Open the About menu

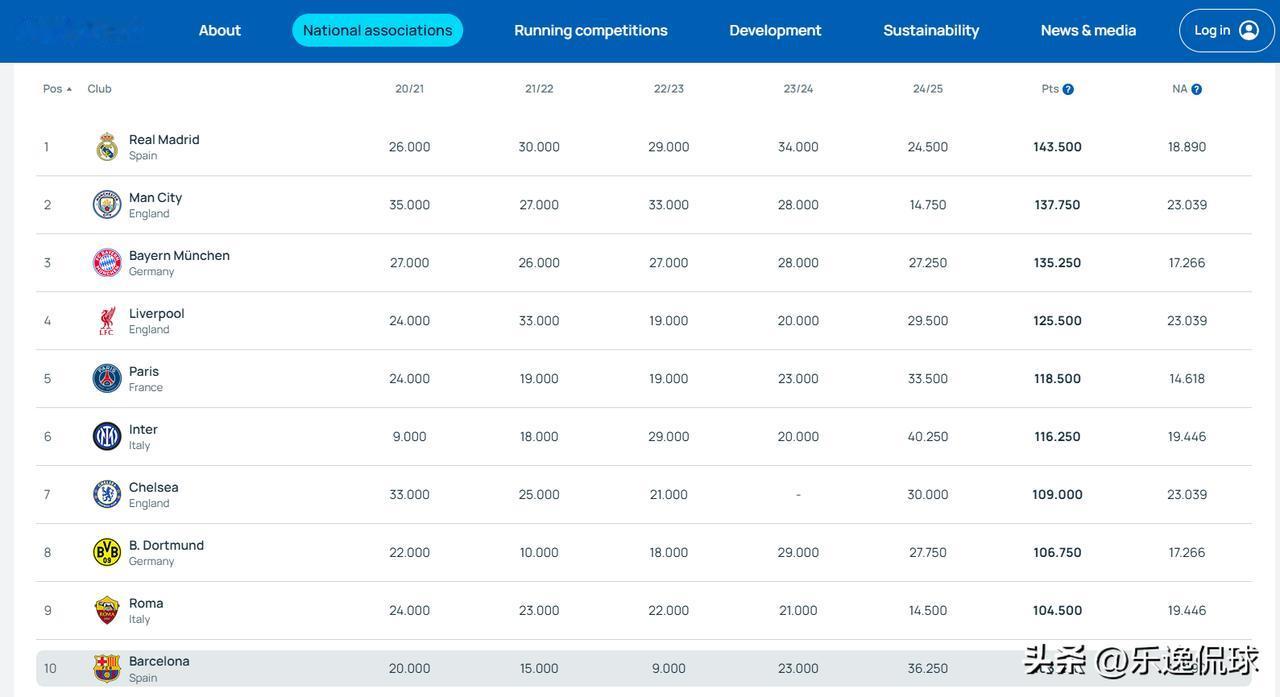click(x=220, y=30)
